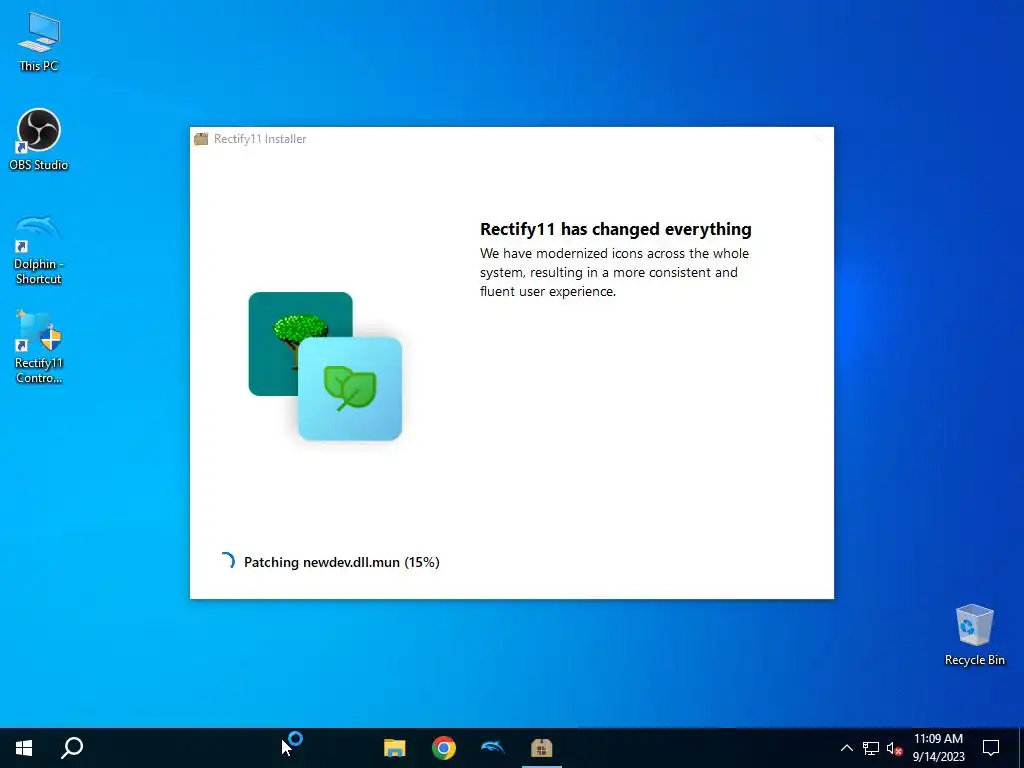1024x768 pixels.
Task: Launch Google Chrome from the taskbar
Action: pyautogui.click(x=443, y=748)
